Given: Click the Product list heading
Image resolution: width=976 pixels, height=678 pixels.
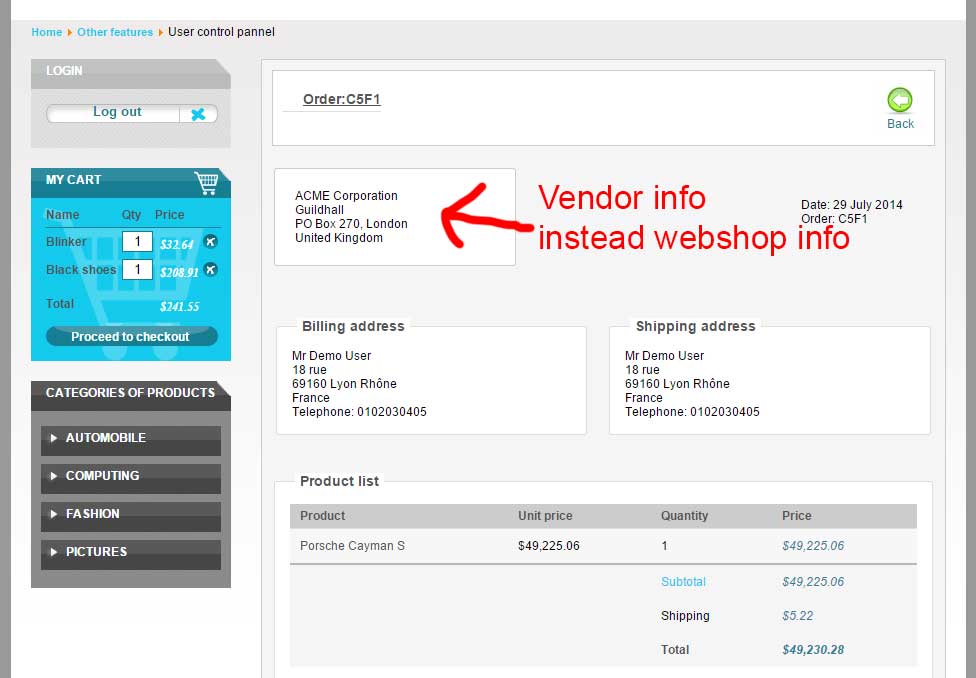Looking at the screenshot, I should (339, 481).
